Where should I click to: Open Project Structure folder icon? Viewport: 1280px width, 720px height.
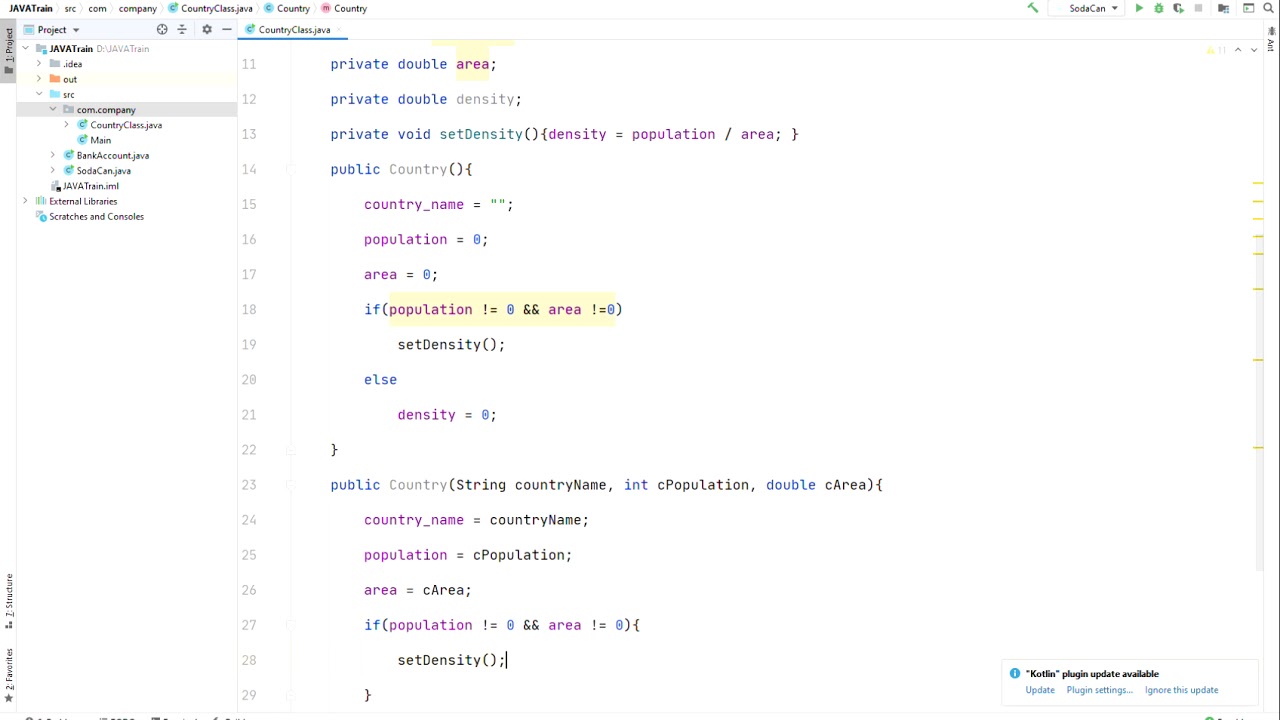click(1223, 8)
